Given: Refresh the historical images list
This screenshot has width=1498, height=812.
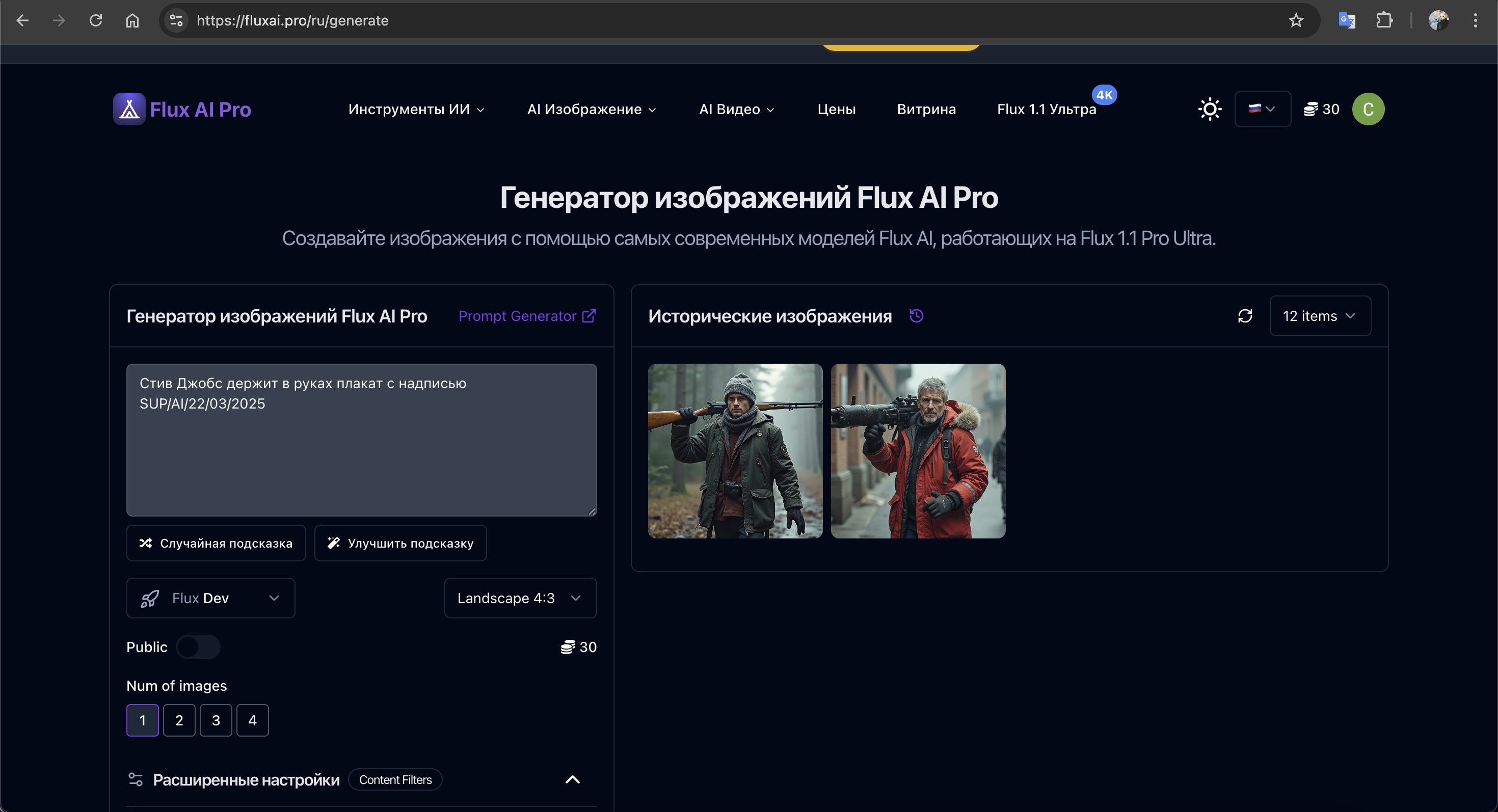Looking at the screenshot, I should (x=1245, y=316).
